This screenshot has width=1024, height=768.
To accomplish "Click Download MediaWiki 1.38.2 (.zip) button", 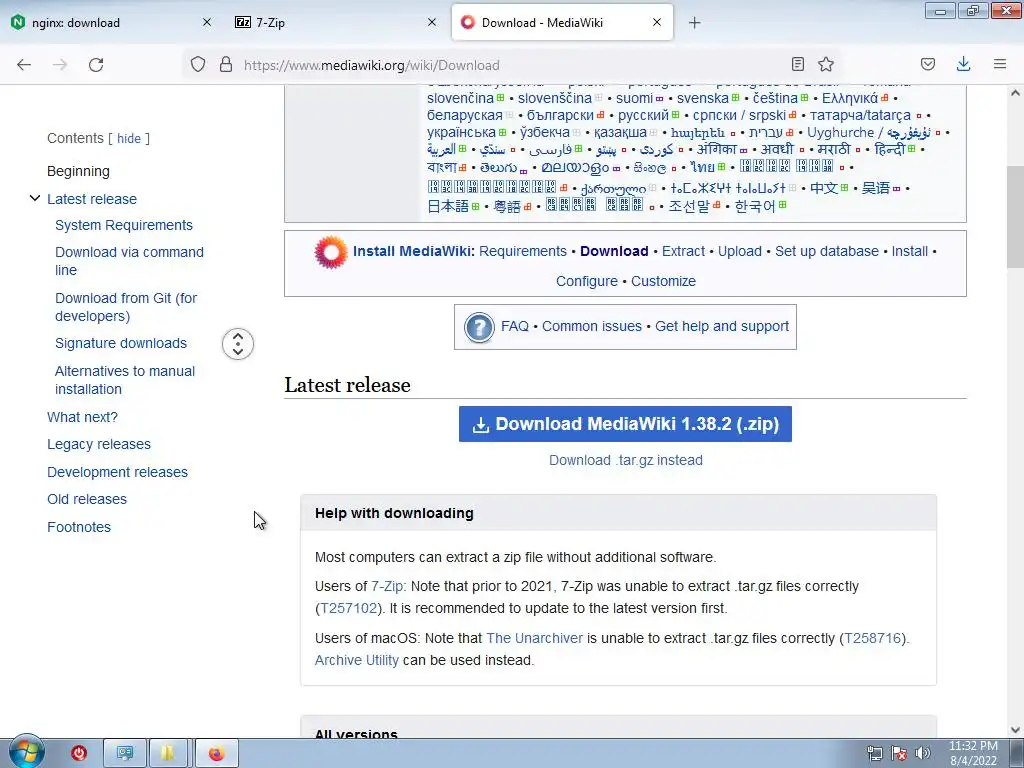I will [625, 424].
